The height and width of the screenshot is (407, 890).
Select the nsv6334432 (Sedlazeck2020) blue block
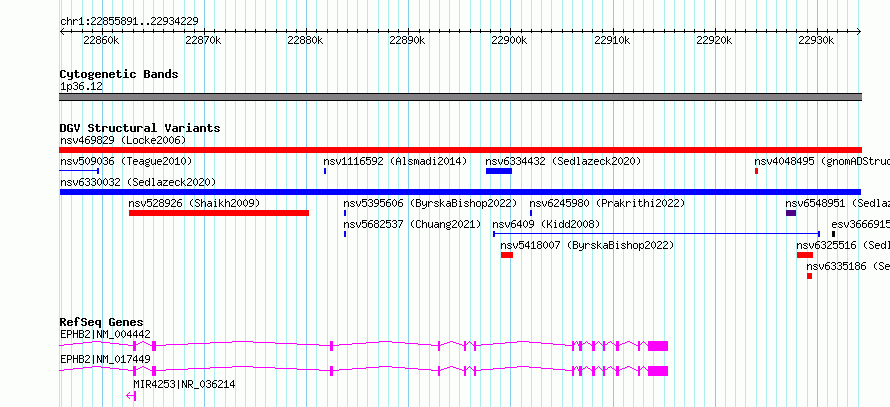(x=499, y=171)
